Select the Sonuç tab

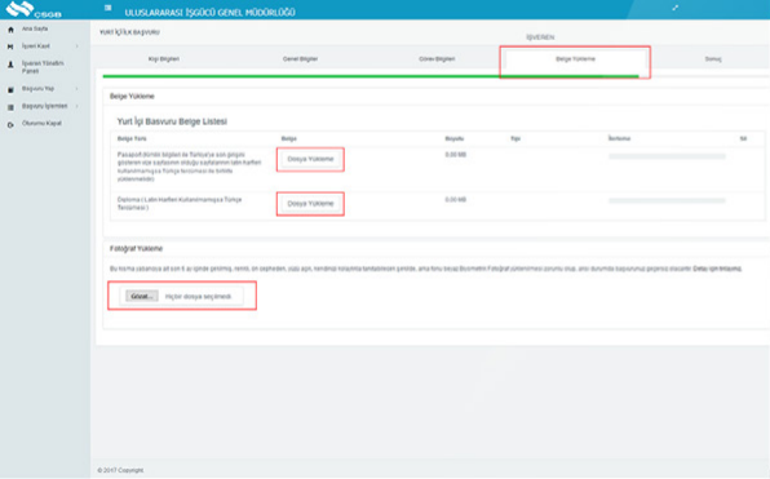tap(712, 60)
